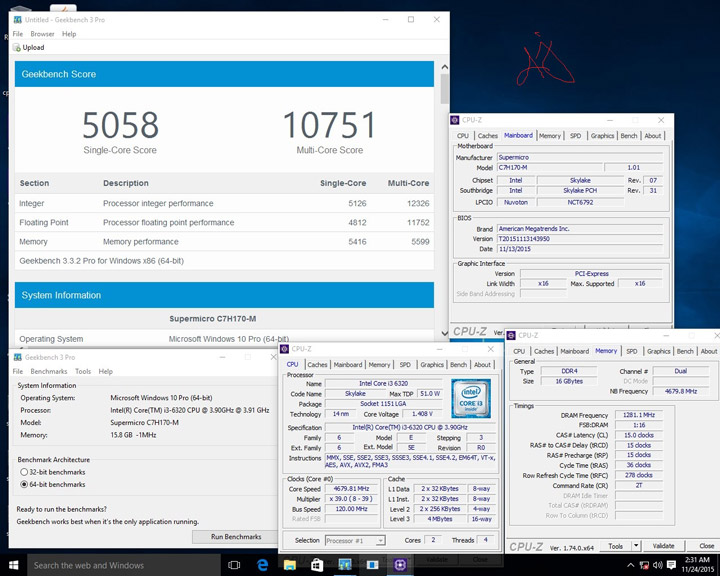Click title icon of CPU-Z Mainboard window
Image resolution: width=720 pixels, height=576 pixels.
[455, 120]
